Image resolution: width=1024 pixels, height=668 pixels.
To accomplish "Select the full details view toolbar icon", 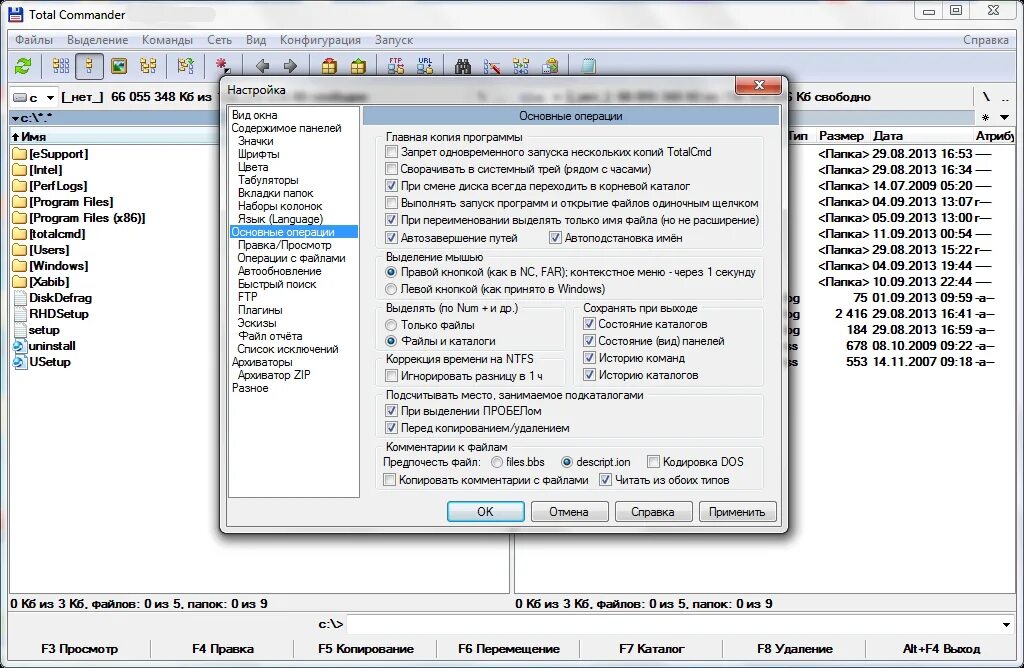I will pyautogui.click(x=89, y=66).
